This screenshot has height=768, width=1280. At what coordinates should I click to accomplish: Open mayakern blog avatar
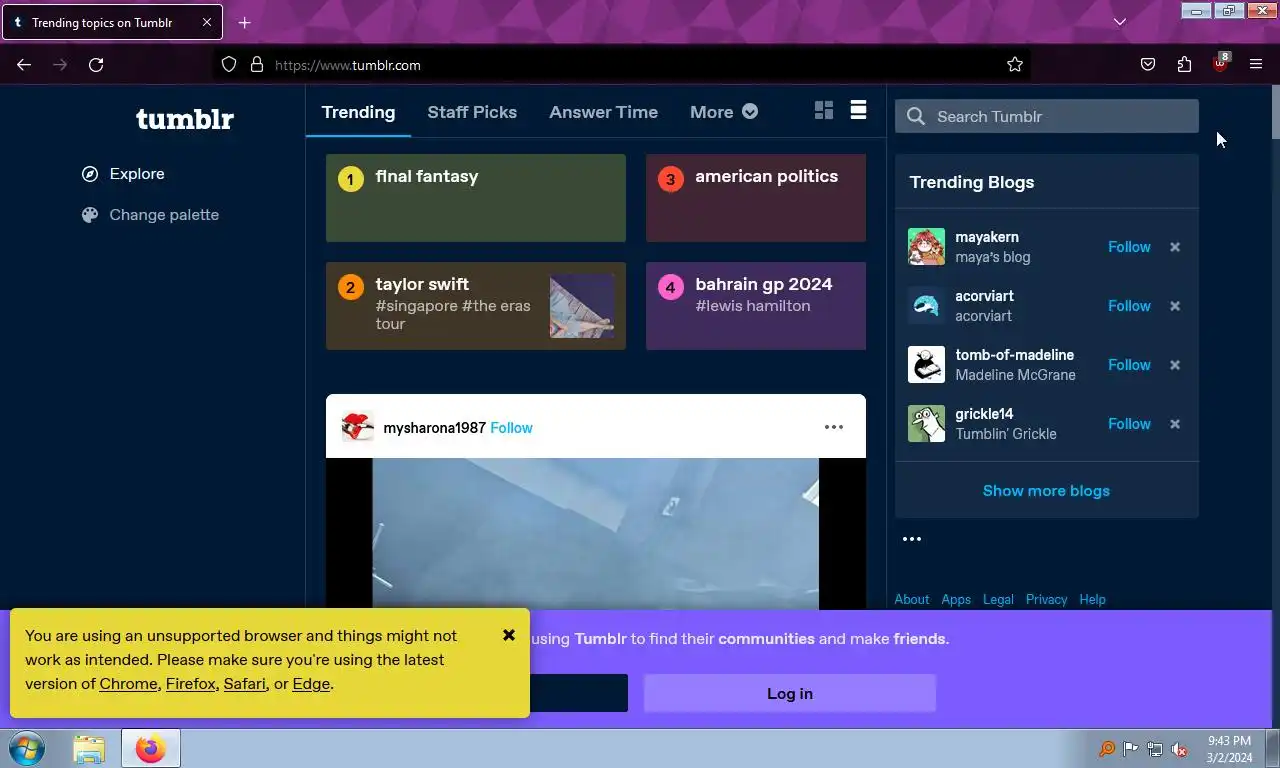pyautogui.click(x=926, y=247)
